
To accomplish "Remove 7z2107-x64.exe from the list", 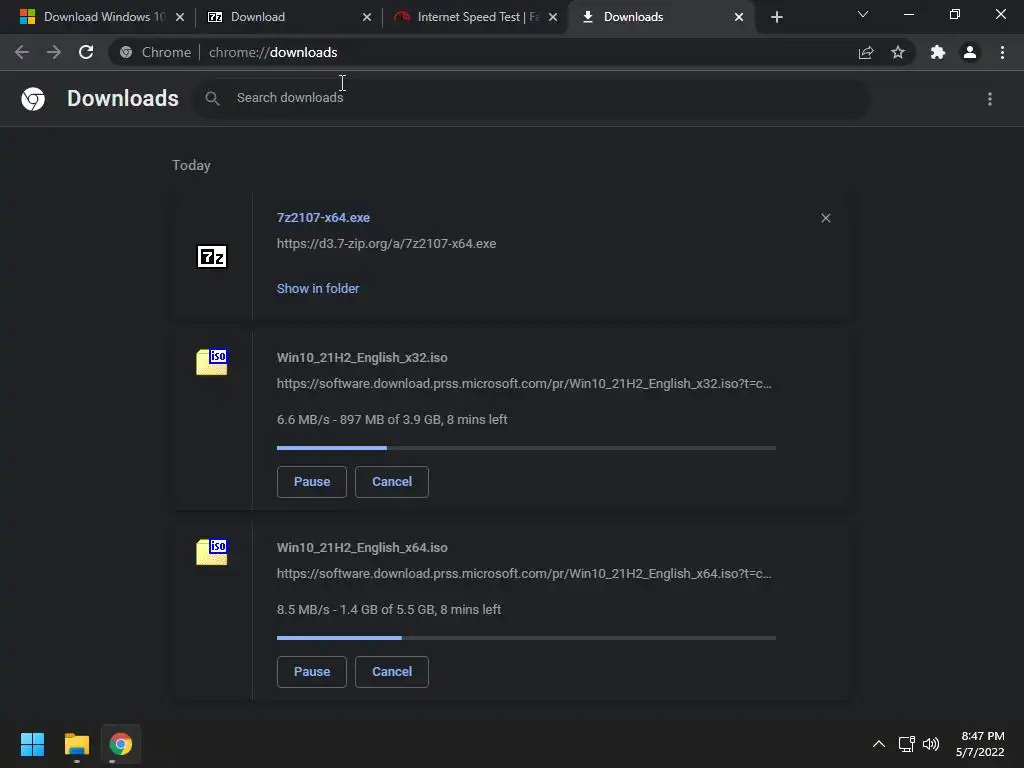I will [x=825, y=218].
